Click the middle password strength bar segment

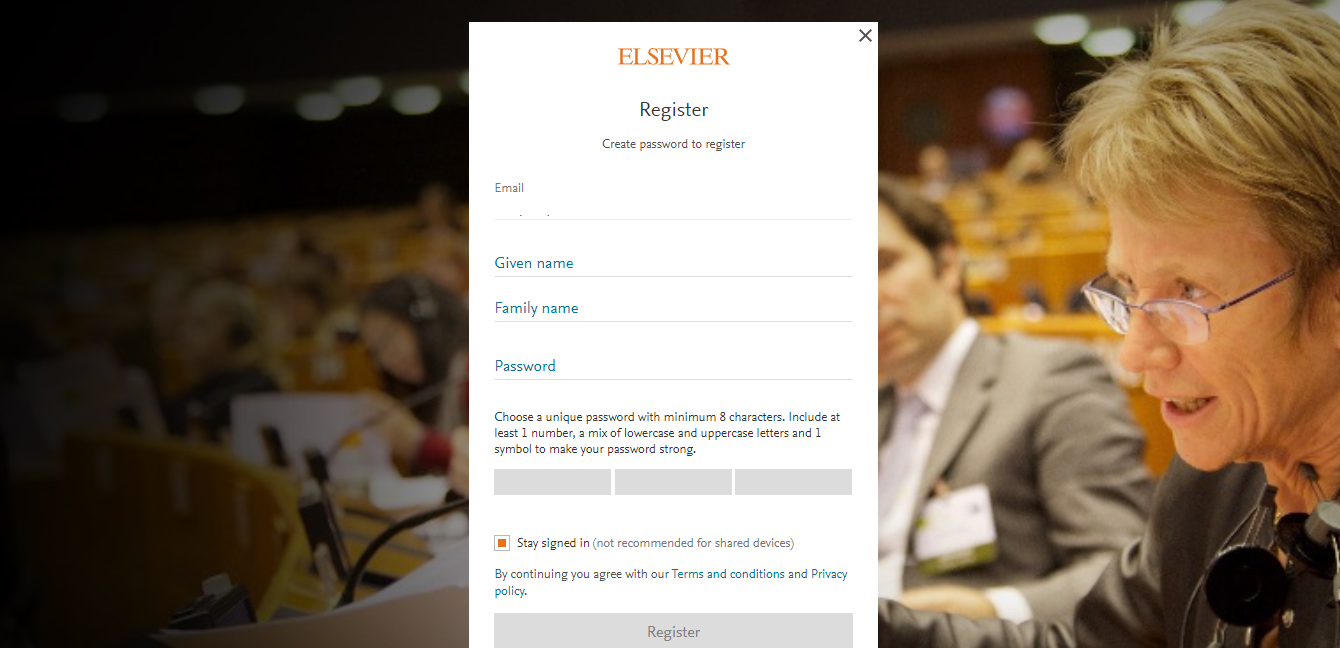tap(673, 482)
